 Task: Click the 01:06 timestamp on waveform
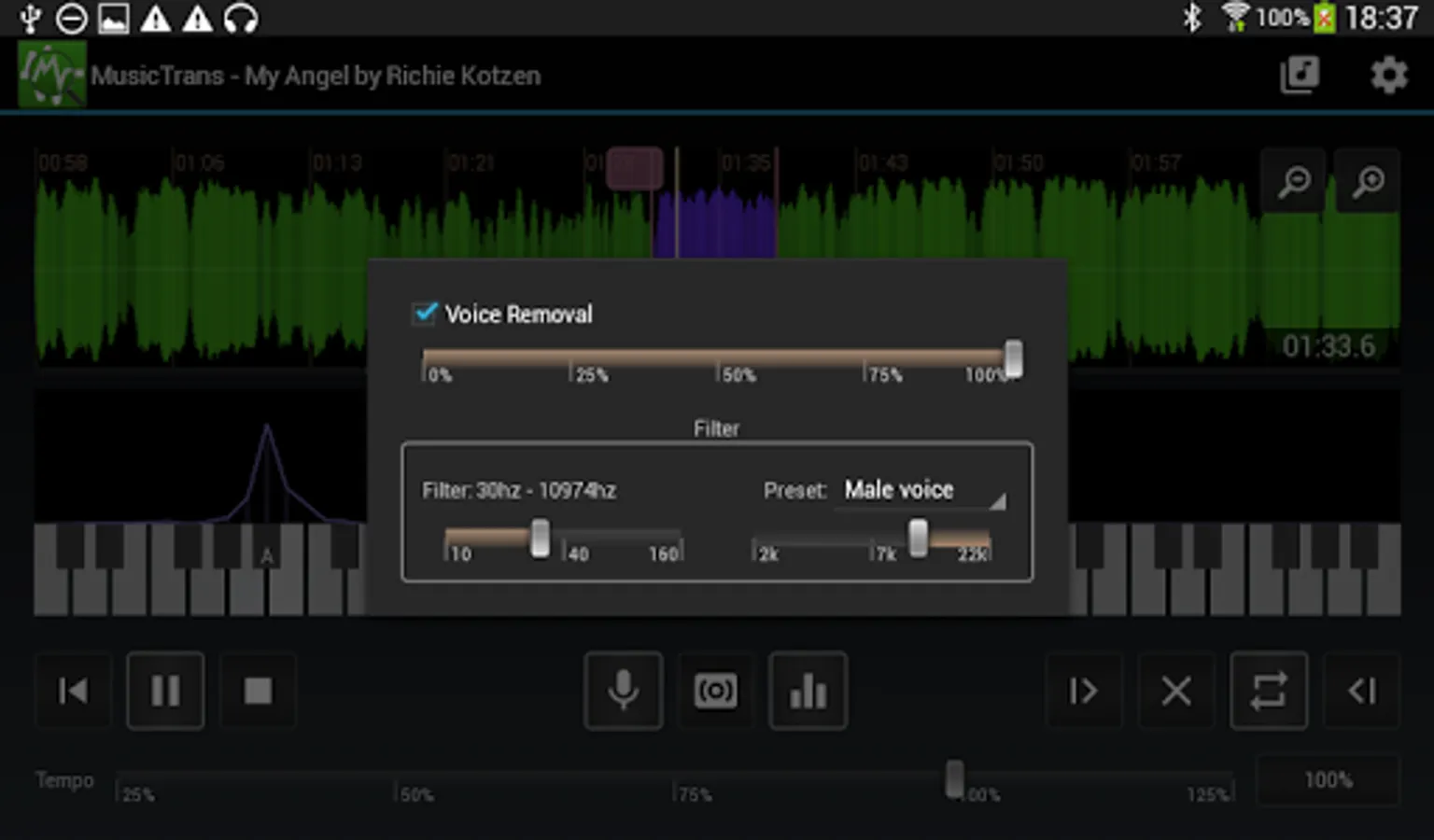pyautogui.click(x=200, y=163)
